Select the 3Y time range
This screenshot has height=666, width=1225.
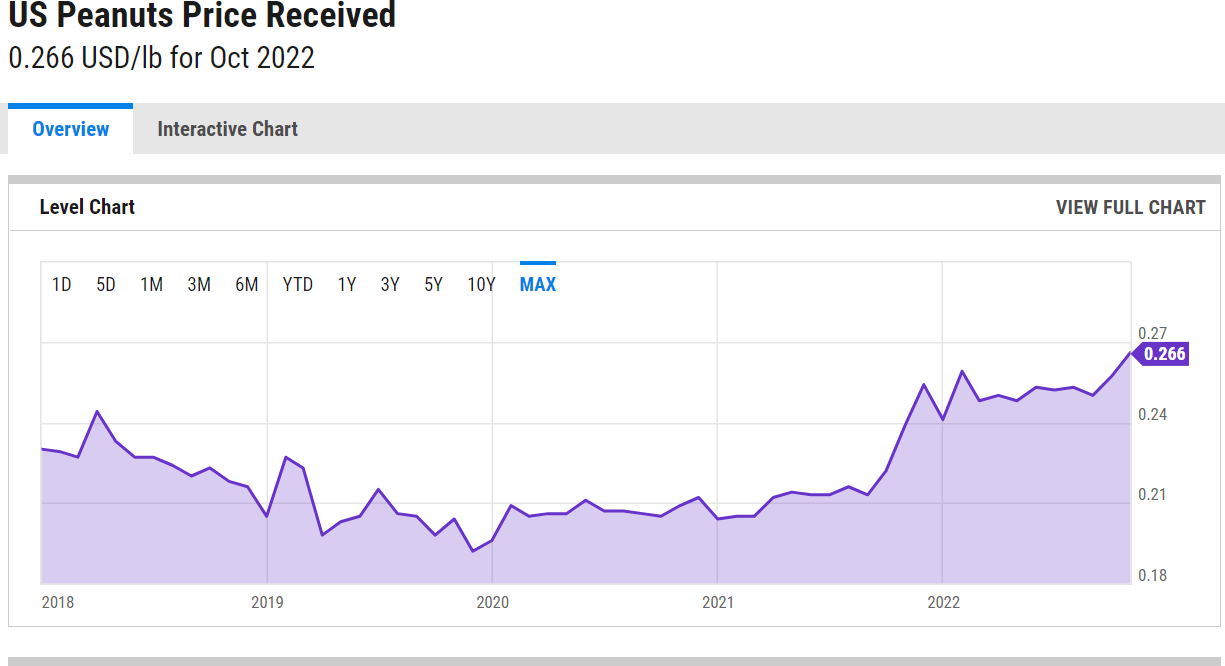390,284
